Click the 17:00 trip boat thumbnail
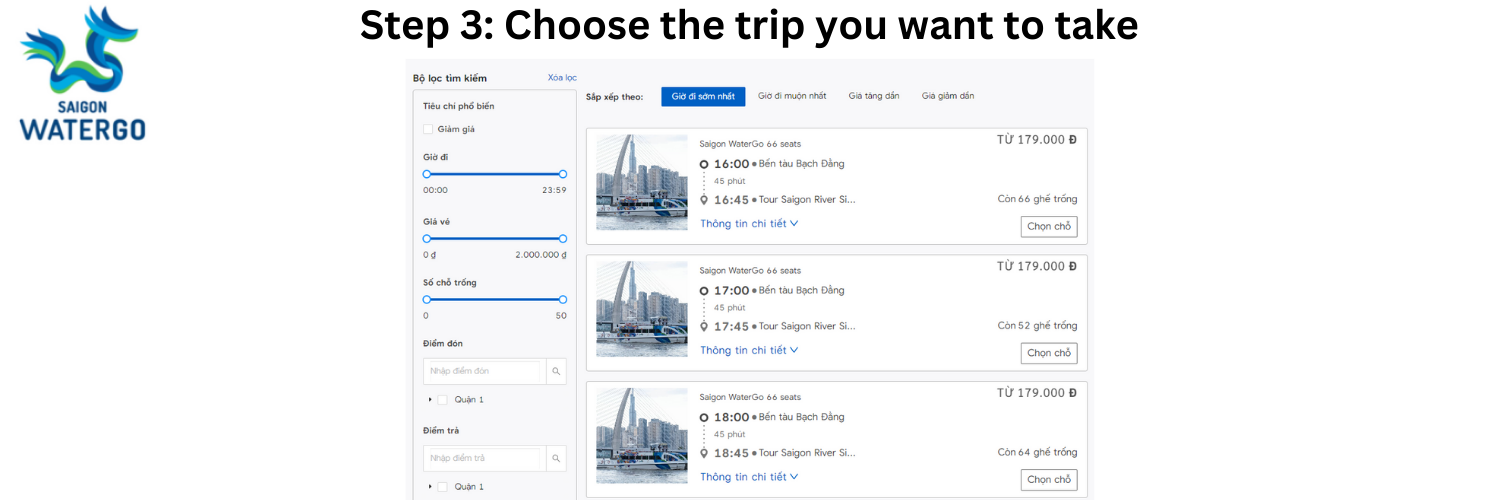Viewport: 1500px width, 500px height. 642,309
